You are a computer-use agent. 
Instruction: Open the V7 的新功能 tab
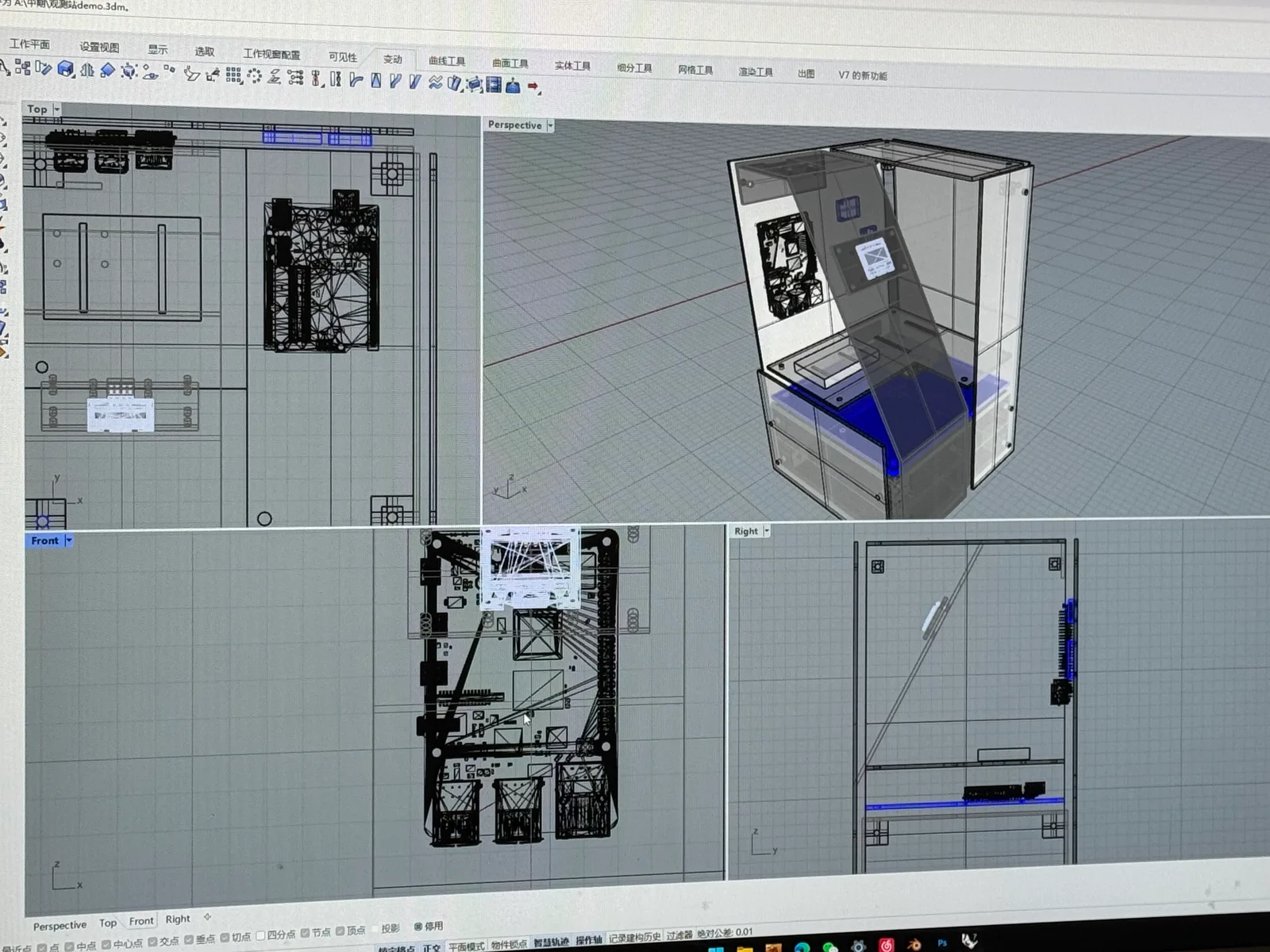point(862,75)
